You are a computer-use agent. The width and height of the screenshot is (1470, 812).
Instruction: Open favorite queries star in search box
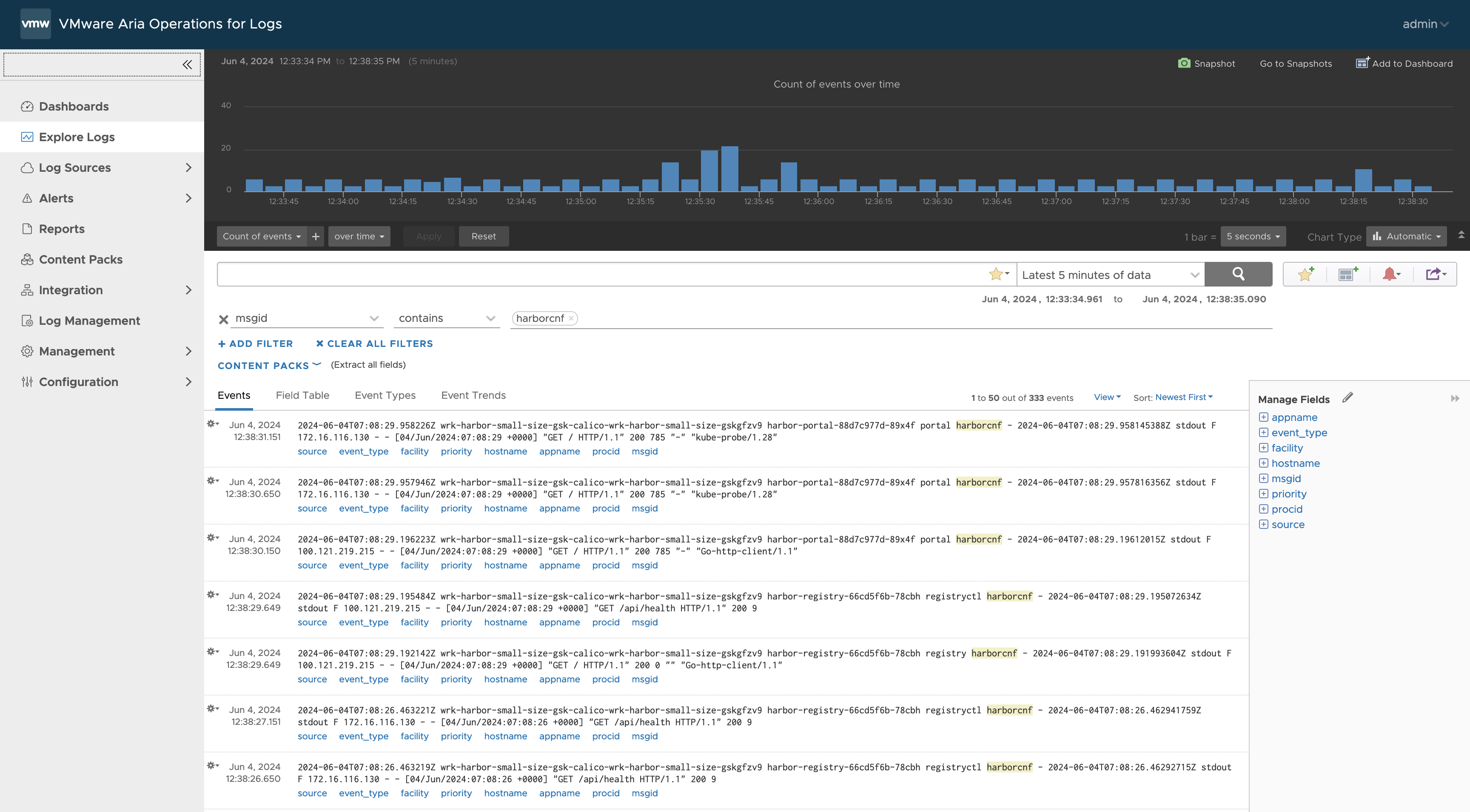[x=999, y=274]
